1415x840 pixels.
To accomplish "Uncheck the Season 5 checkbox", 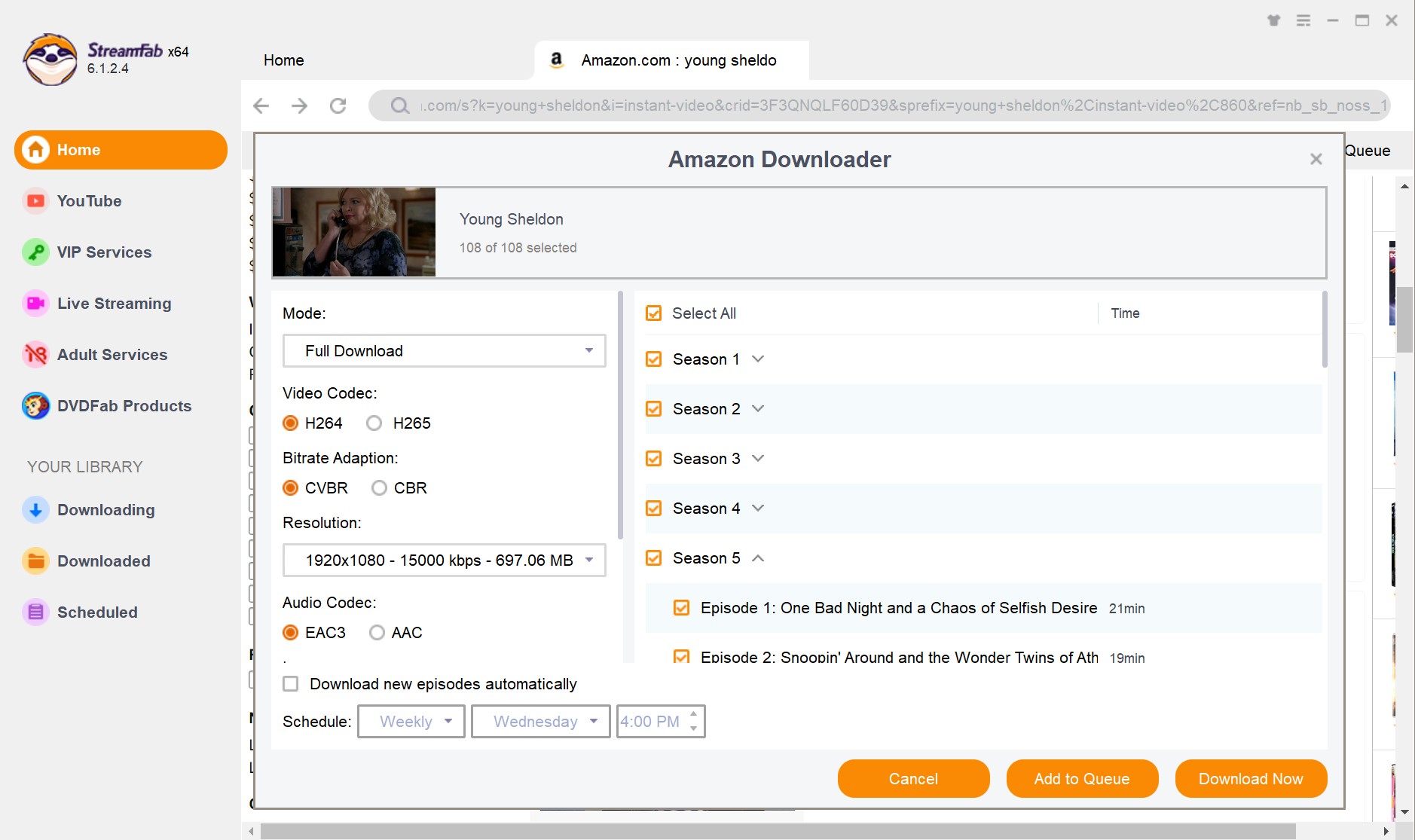I will point(654,558).
